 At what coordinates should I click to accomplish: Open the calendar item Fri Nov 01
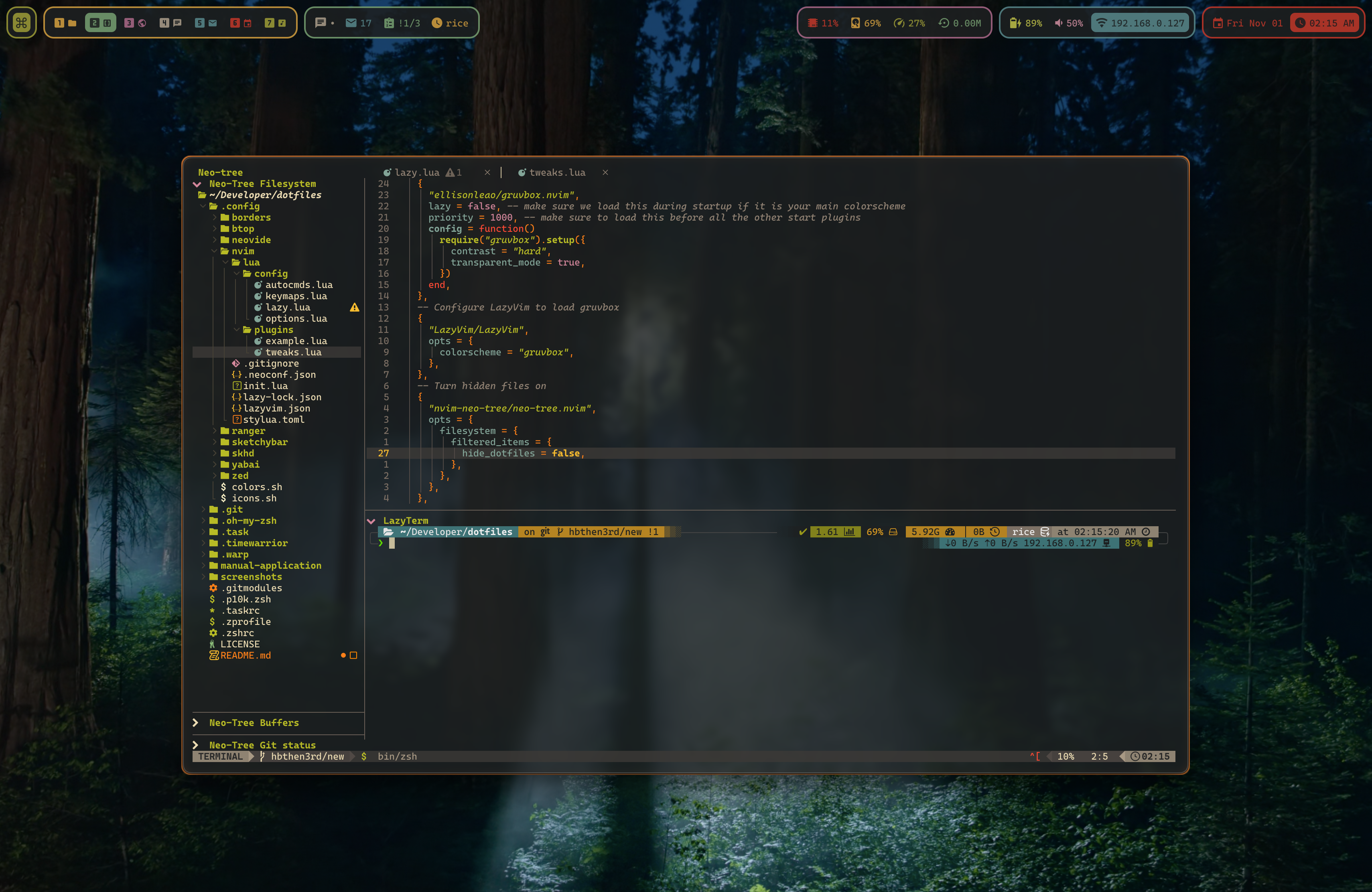tap(1248, 23)
